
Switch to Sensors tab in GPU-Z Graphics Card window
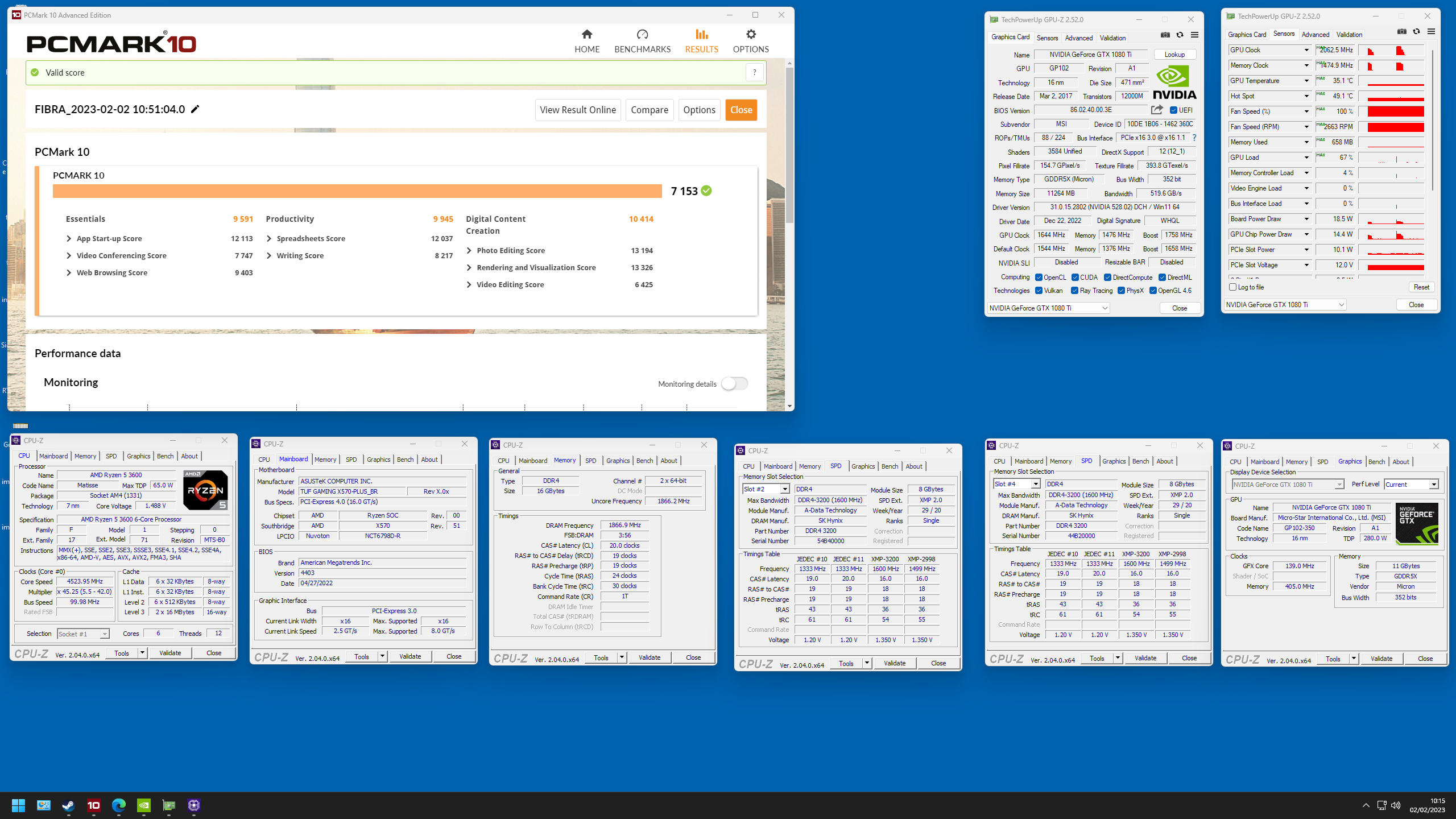(x=1047, y=38)
